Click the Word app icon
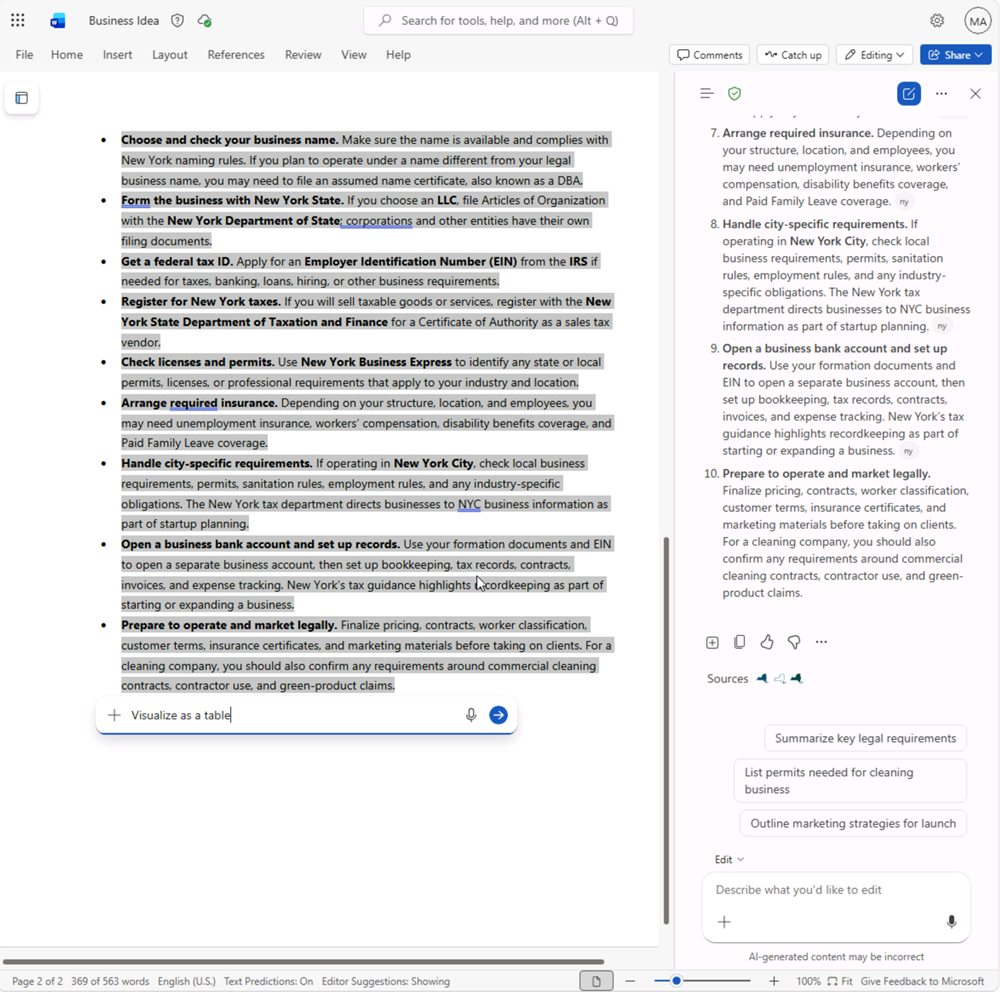The image size is (1000, 992). (57, 21)
